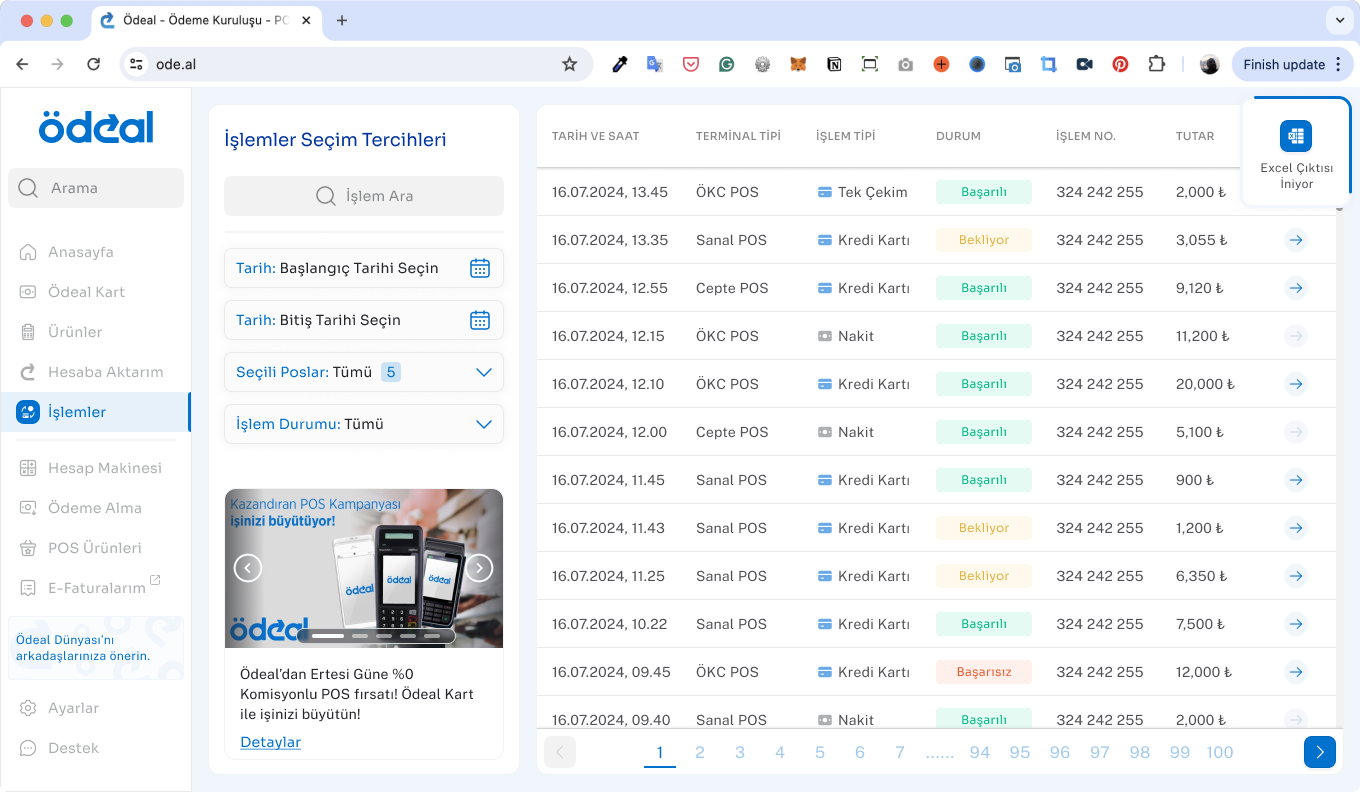Expand the tab search dropdown arrow
1360x792 pixels.
pyautogui.click(x=1339, y=20)
